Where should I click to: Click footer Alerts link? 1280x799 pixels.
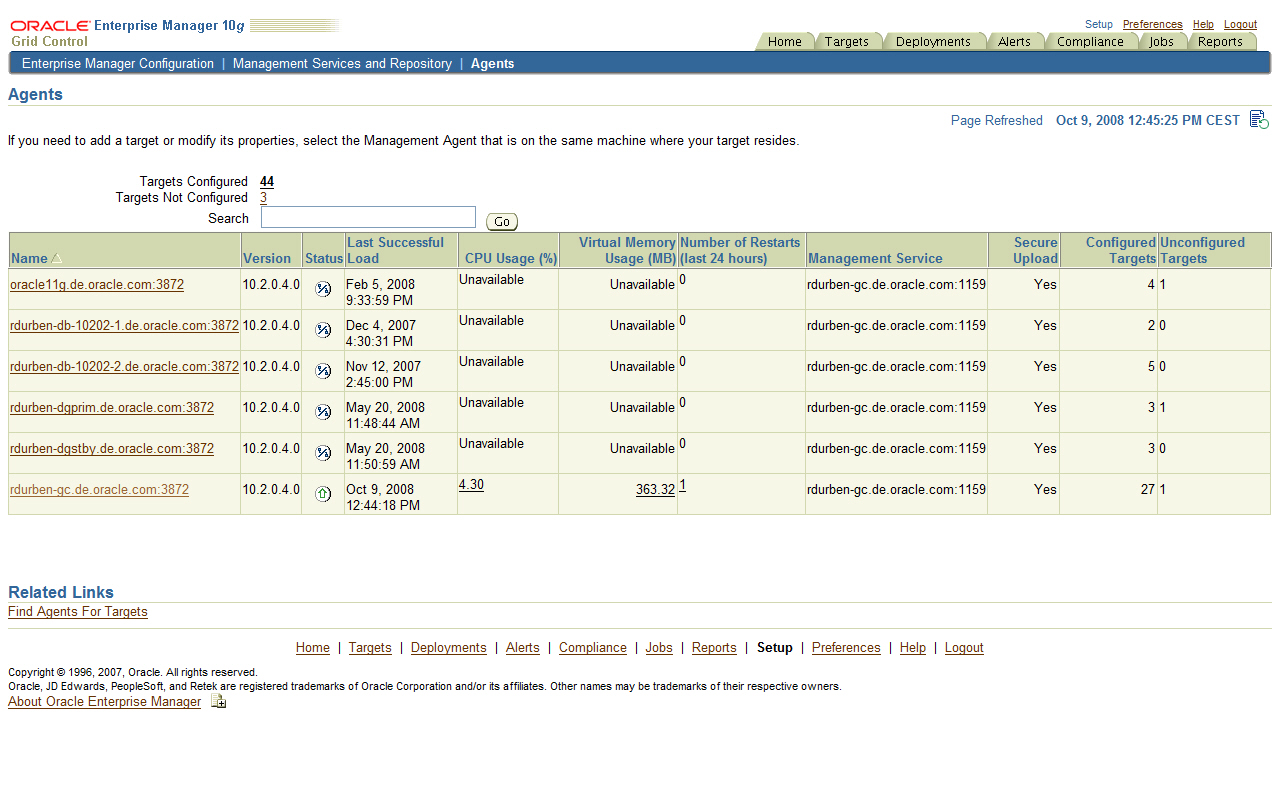click(x=523, y=648)
